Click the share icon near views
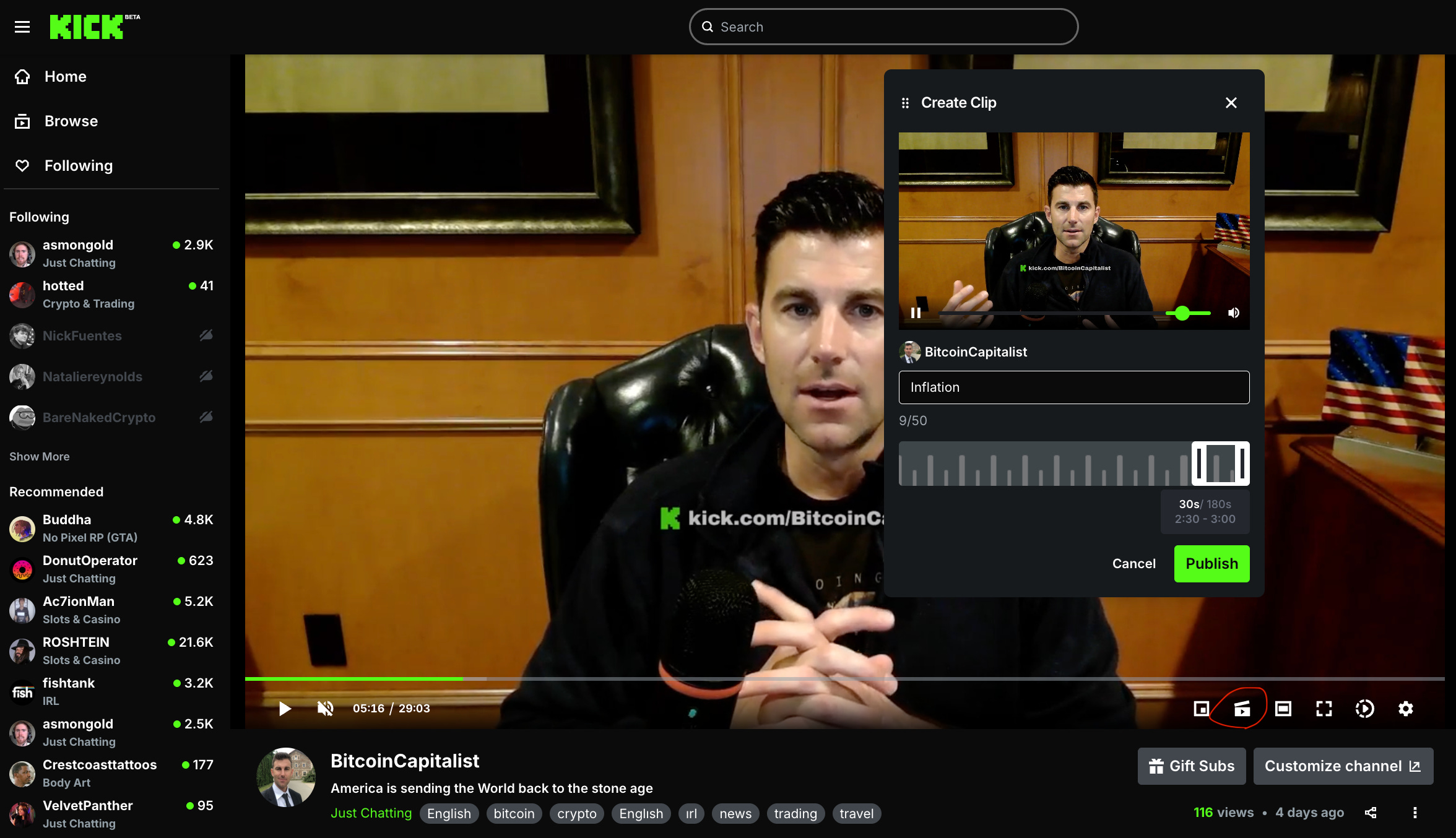Screen dimensions: 1456x838 (1371, 813)
